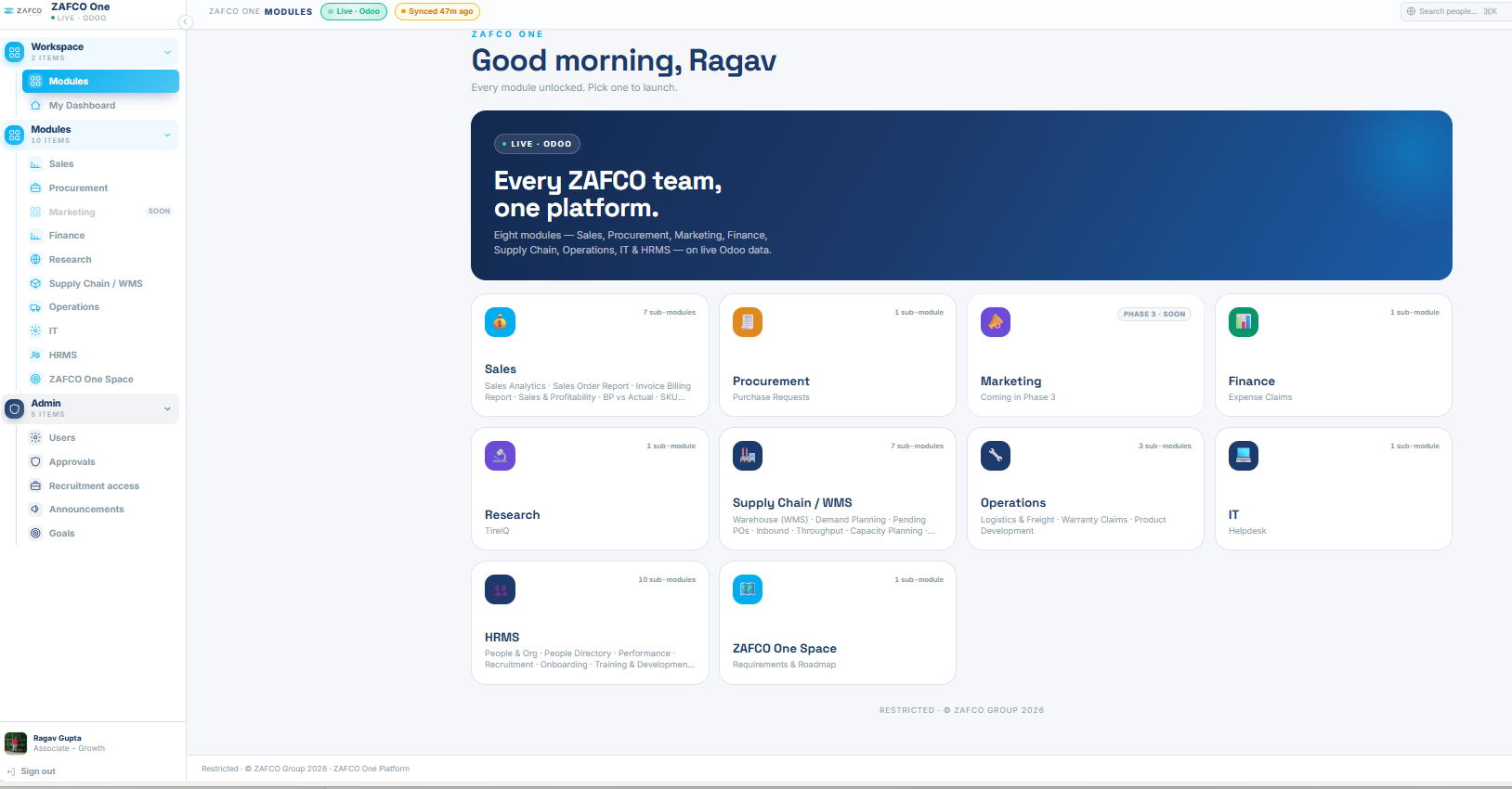Click Ragav Gupta profile avatar
The height and width of the screenshot is (789, 1512).
click(16, 743)
